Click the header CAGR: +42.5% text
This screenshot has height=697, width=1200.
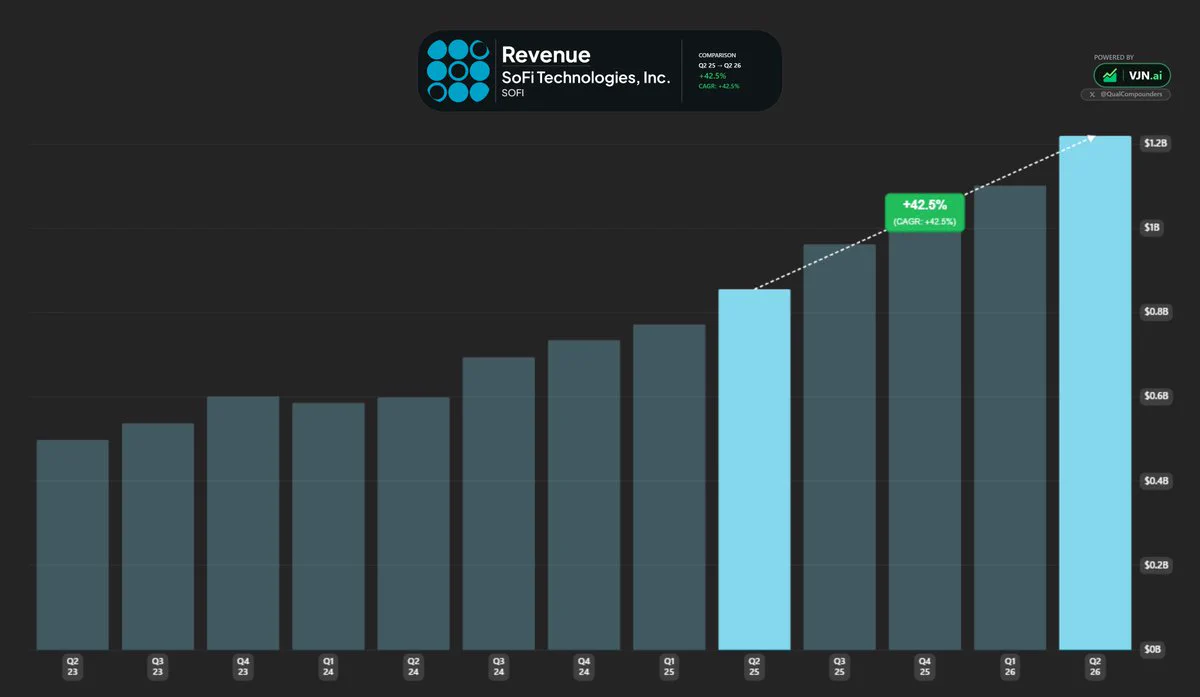tap(719, 86)
